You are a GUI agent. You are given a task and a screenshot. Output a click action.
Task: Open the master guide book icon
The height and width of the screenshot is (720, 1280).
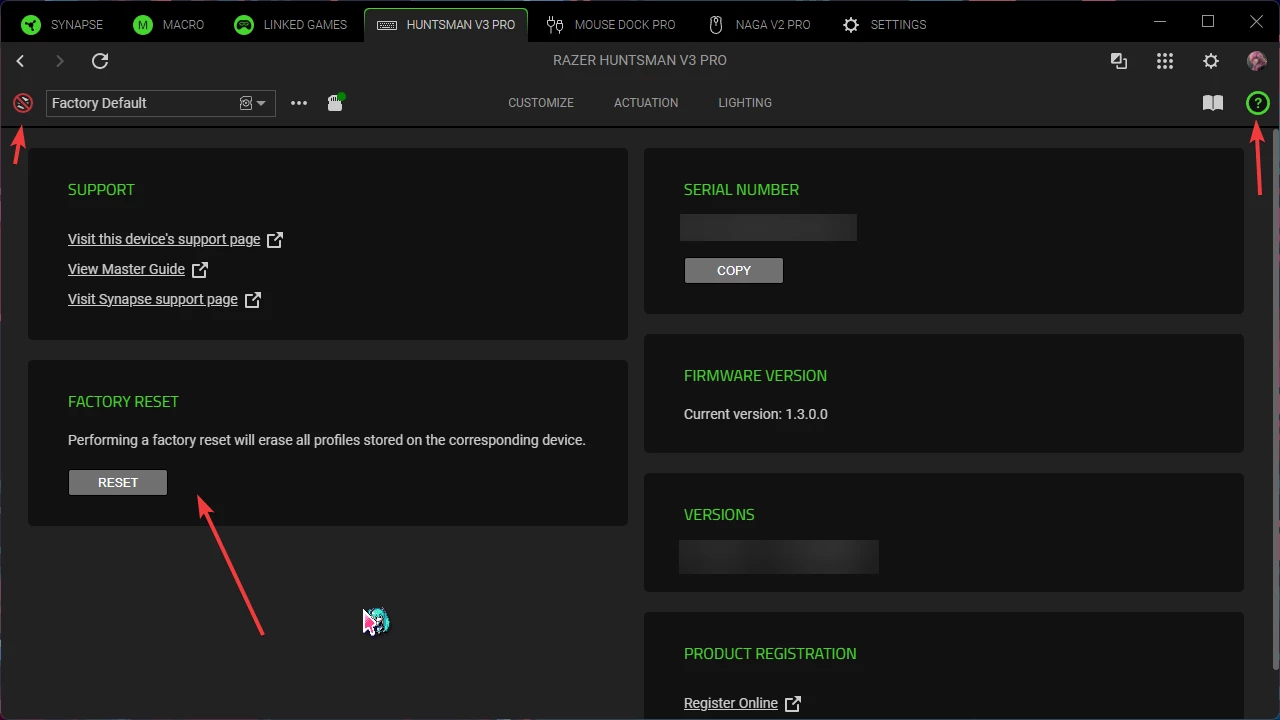coord(1213,103)
